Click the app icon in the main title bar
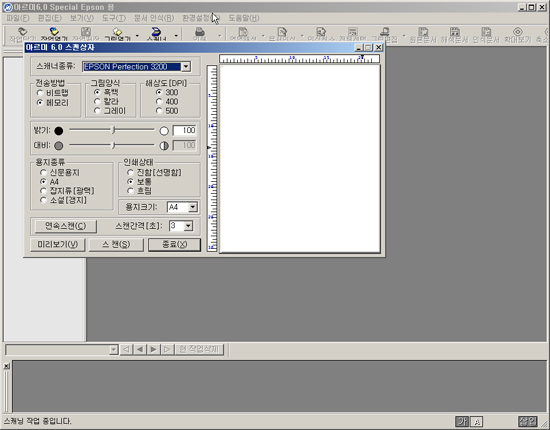The image size is (550, 430). 7,7
